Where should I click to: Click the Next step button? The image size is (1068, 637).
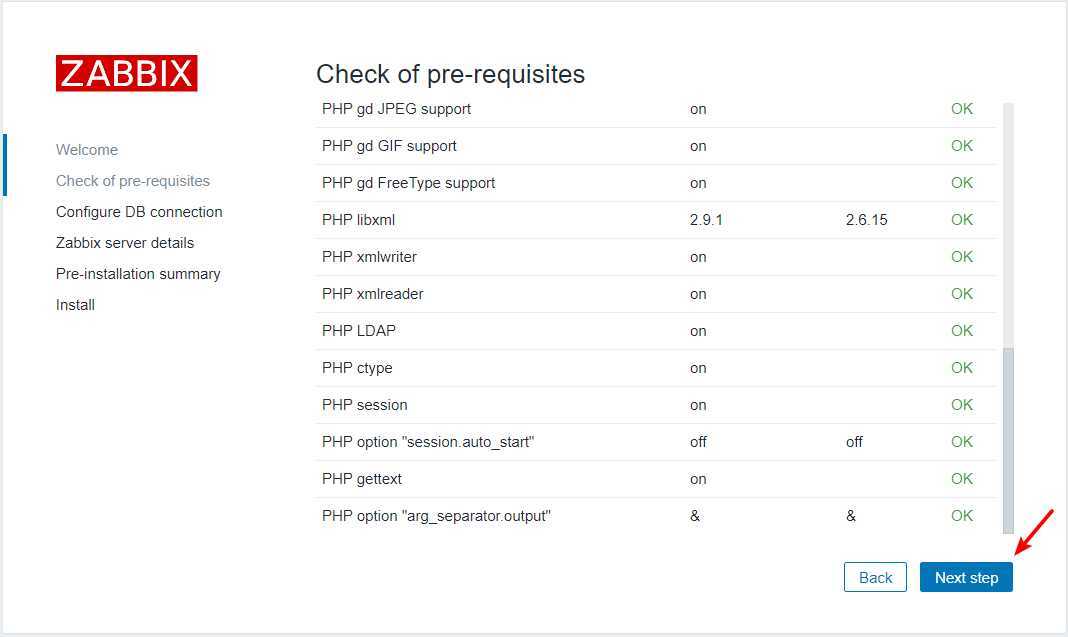tap(966, 577)
